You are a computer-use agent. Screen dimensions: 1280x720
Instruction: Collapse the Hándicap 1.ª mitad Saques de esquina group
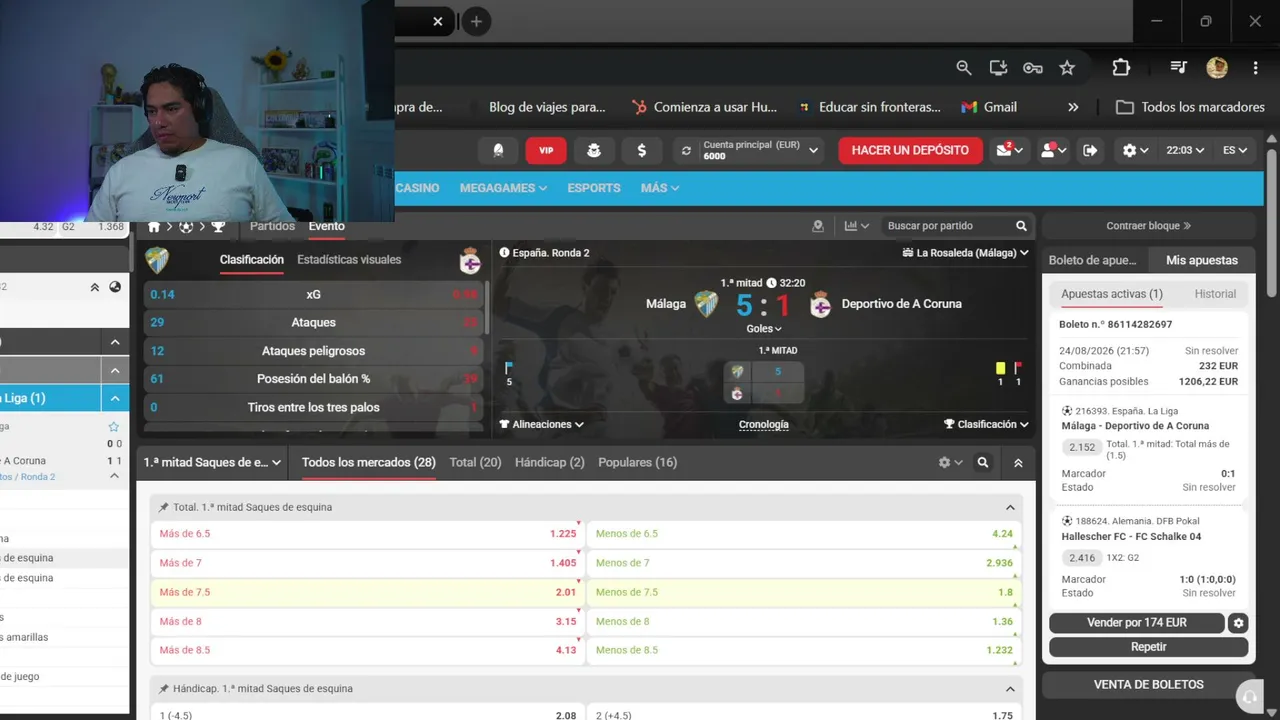click(x=1010, y=689)
